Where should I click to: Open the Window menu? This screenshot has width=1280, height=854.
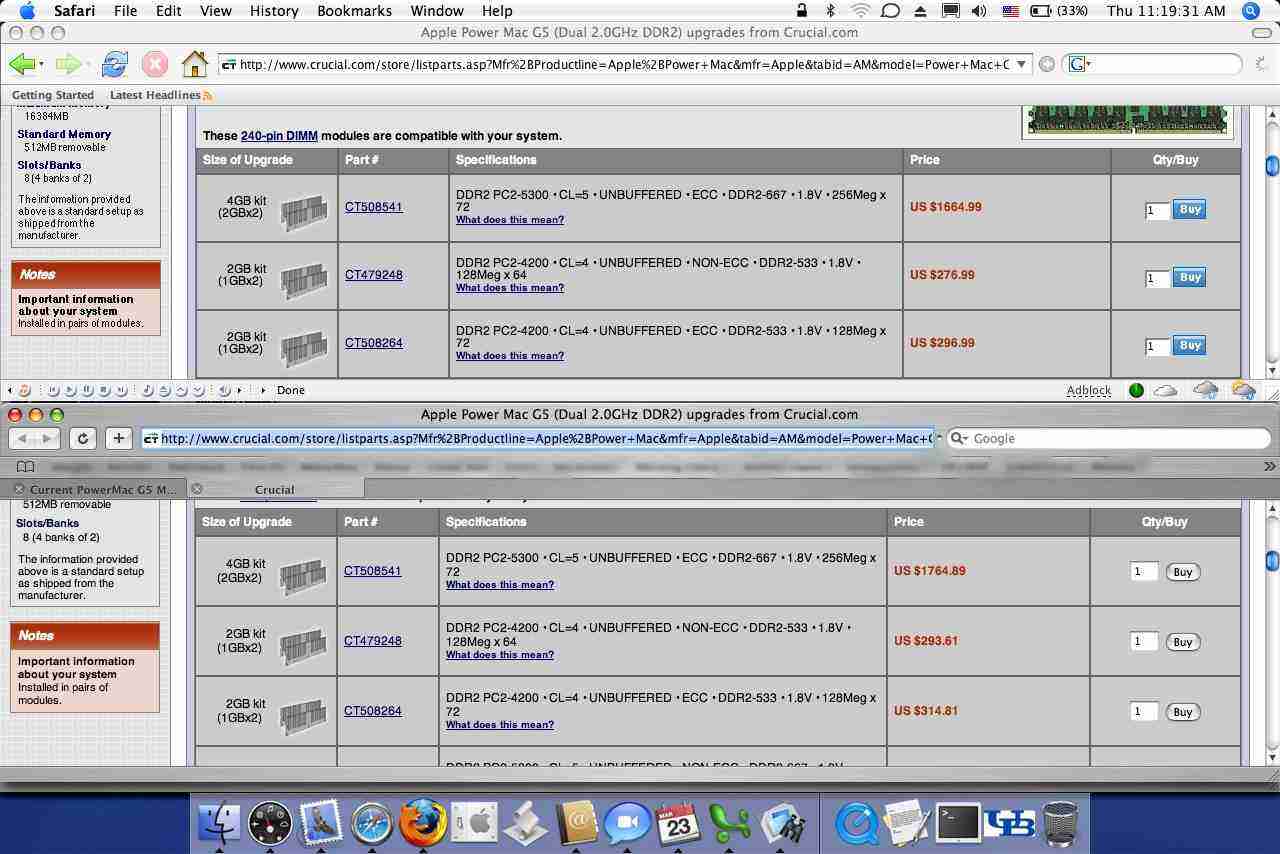pos(437,11)
